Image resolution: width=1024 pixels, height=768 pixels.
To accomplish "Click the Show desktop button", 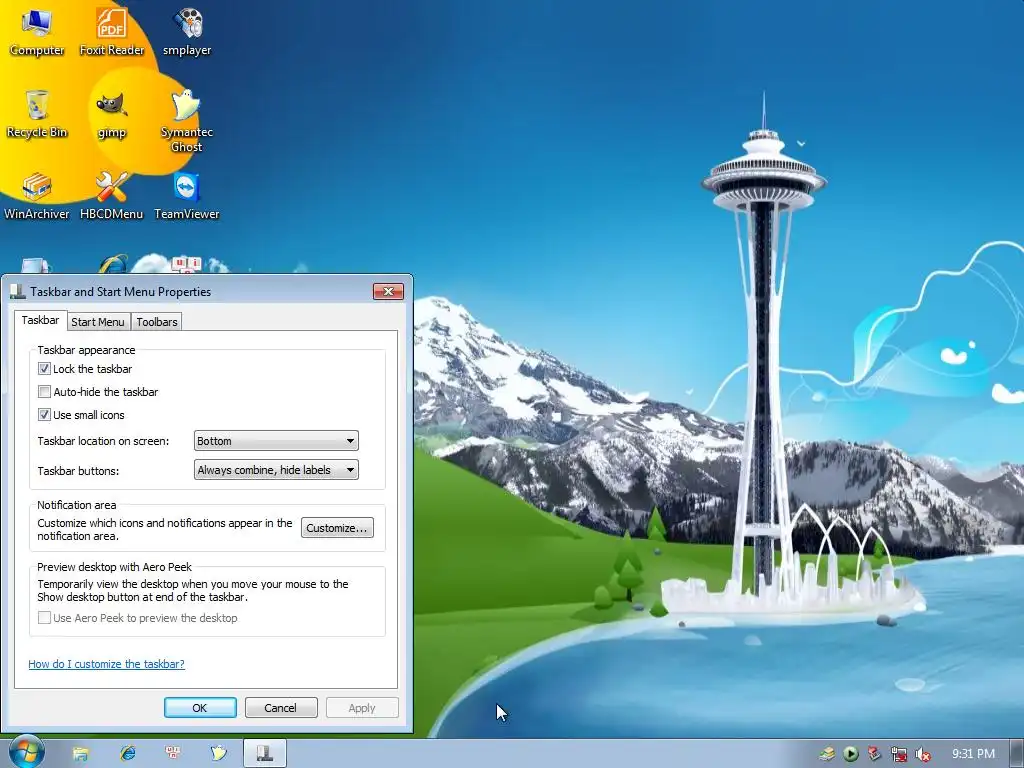I will point(1017,754).
